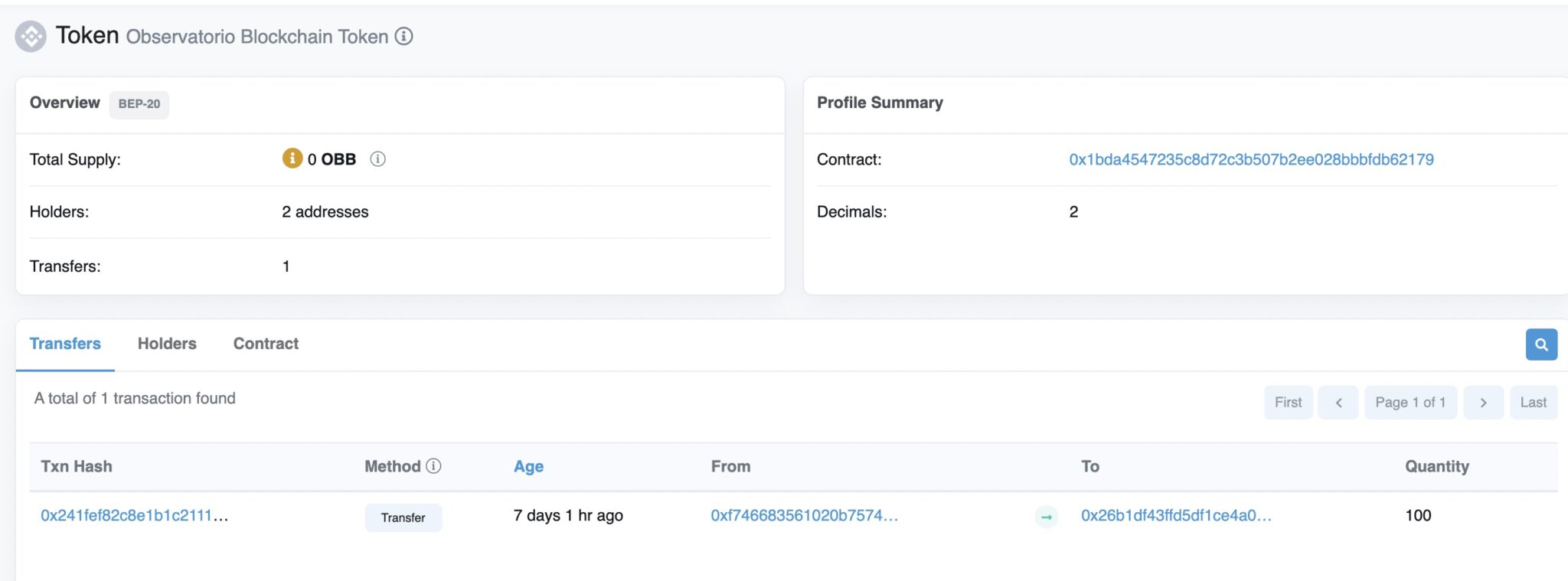
Task: Click the green arrow icon between From and To
Action: tap(1047, 517)
